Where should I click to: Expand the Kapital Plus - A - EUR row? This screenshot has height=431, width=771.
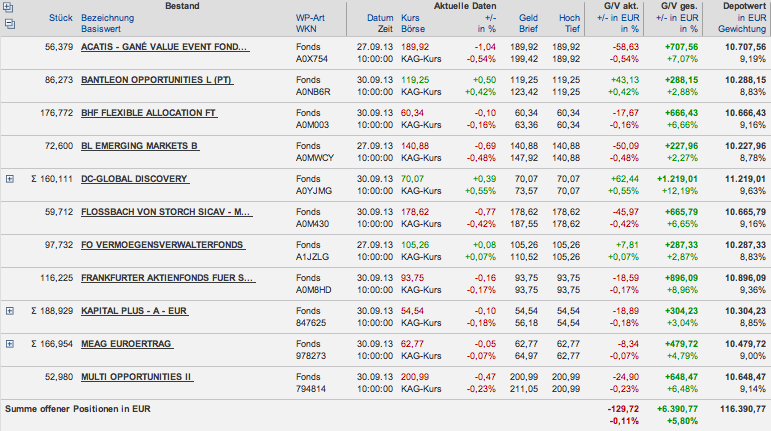coord(9,311)
